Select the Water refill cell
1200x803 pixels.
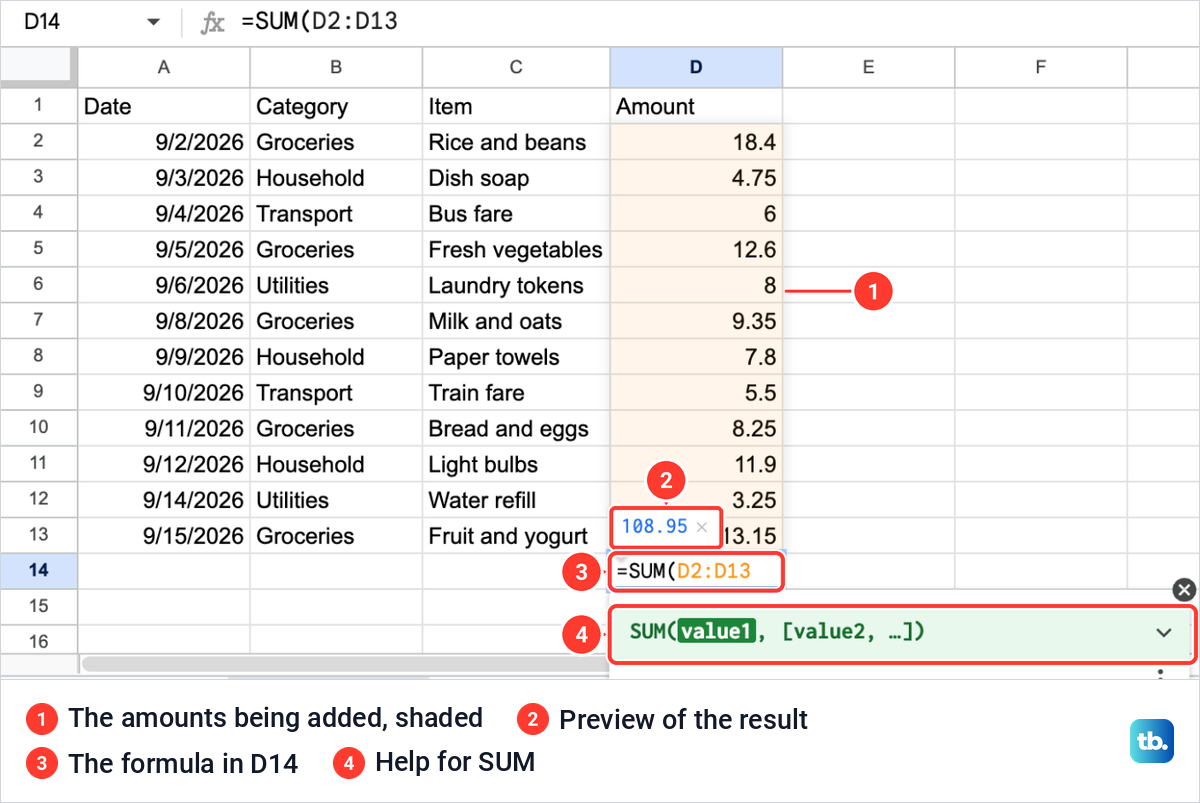516,500
